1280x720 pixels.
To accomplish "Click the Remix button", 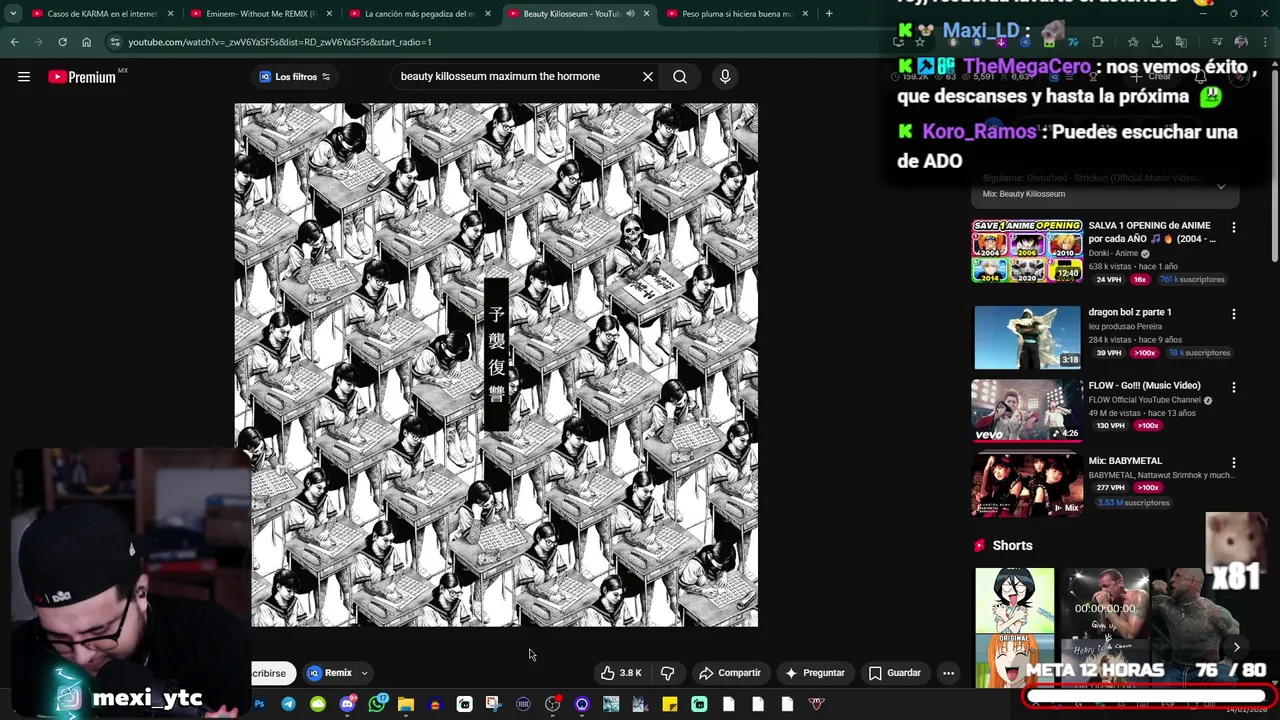I will (x=330, y=673).
